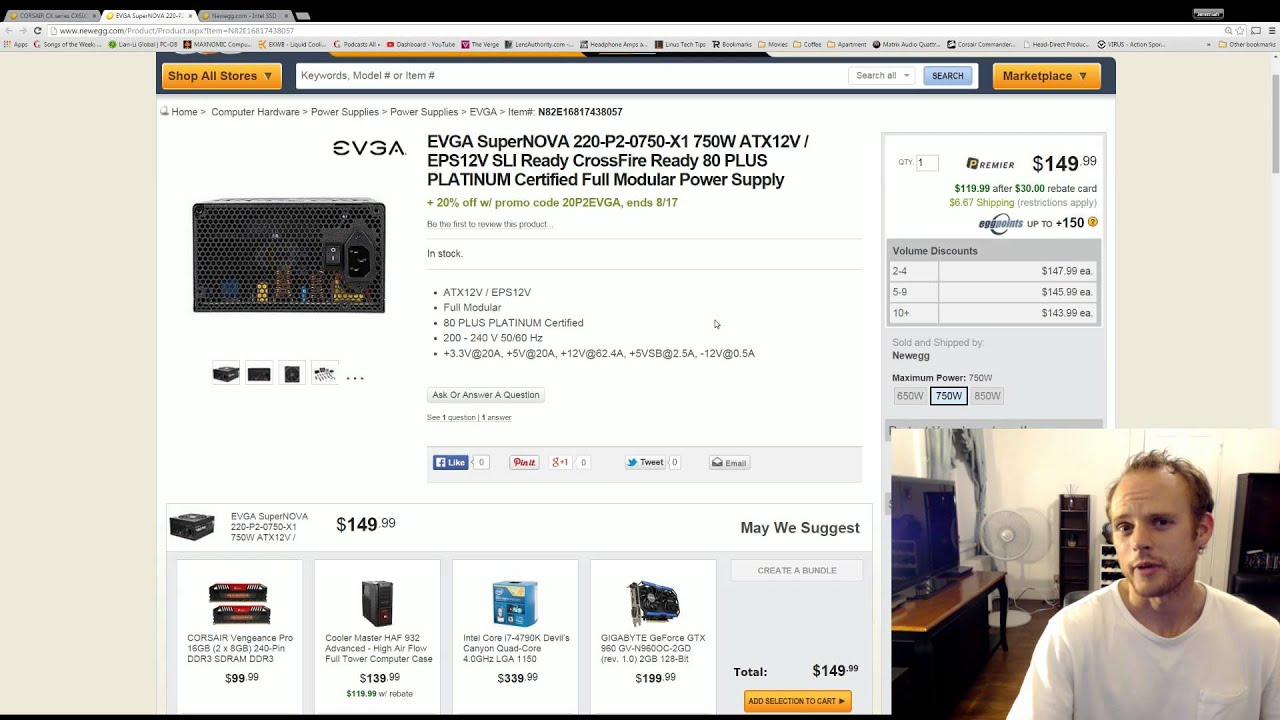Open the Apps bookmarks shortcut
The height and width of the screenshot is (720, 1280).
pos(16,44)
